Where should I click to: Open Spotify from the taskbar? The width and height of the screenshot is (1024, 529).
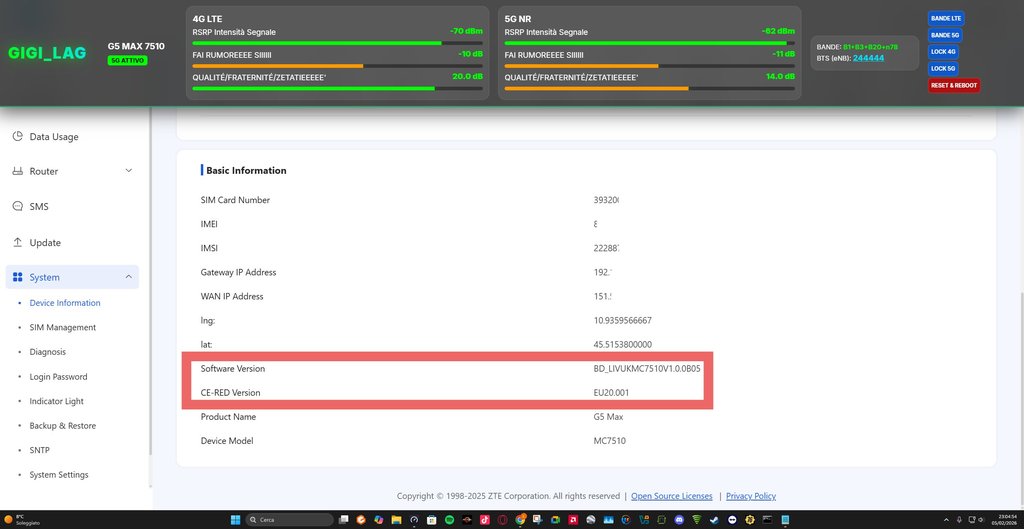(x=449, y=520)
